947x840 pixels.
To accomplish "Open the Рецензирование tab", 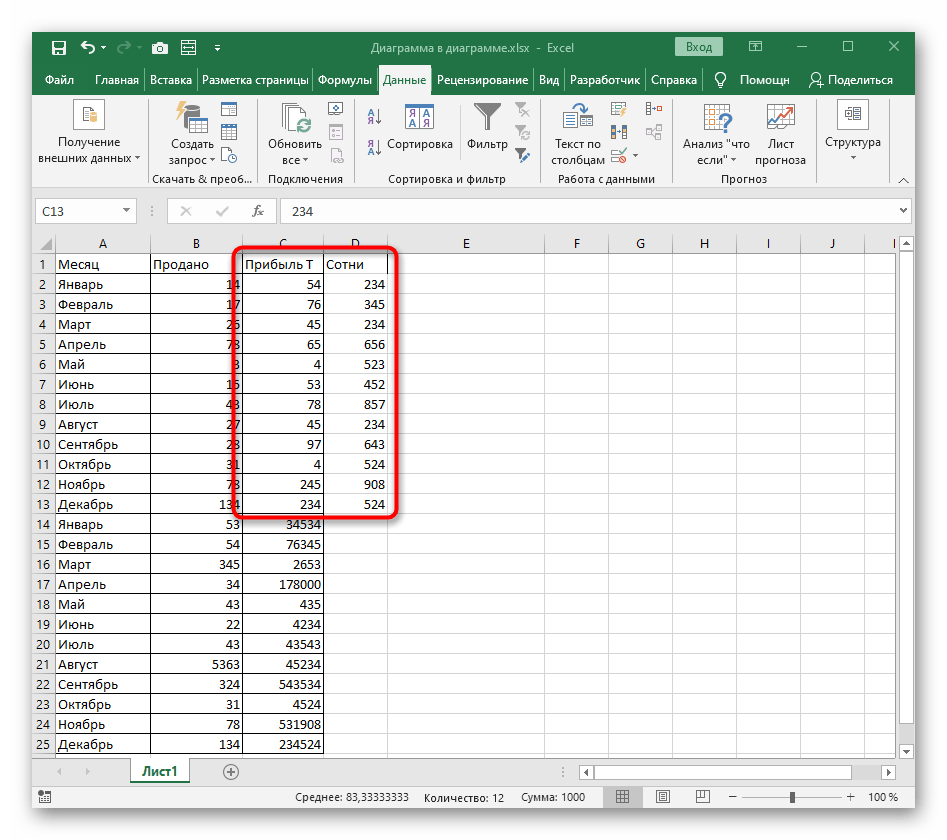I will click(483, 80).
